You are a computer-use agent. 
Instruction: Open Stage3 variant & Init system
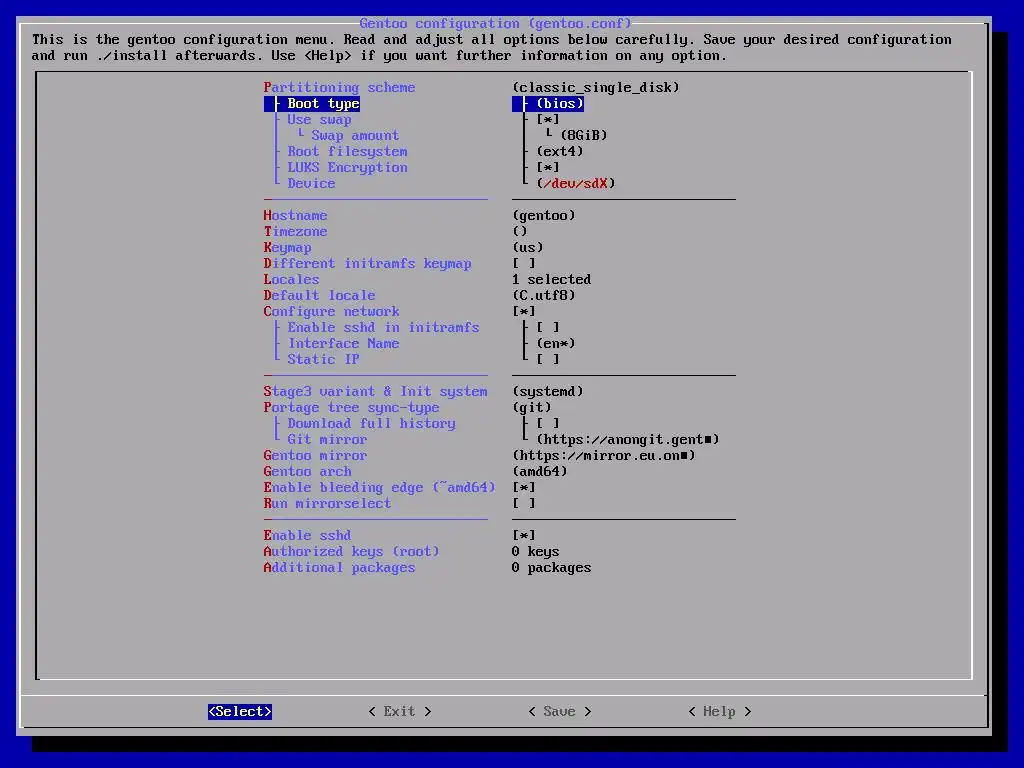376,391
